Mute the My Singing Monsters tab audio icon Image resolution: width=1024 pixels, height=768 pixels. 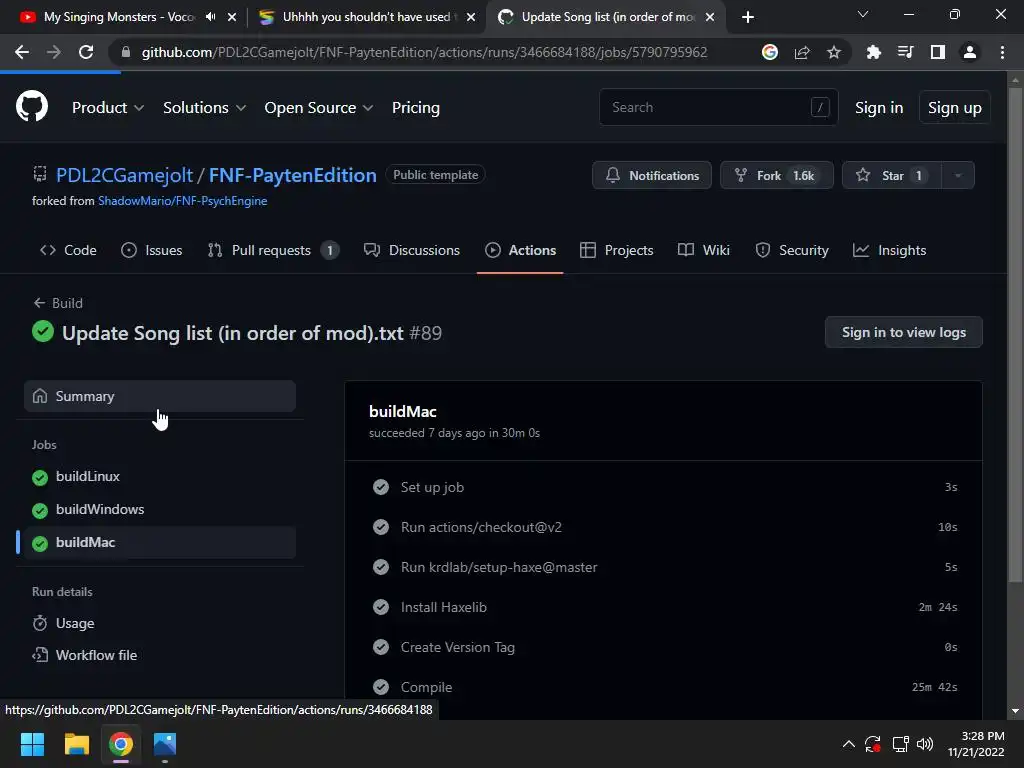click(210, 17)
